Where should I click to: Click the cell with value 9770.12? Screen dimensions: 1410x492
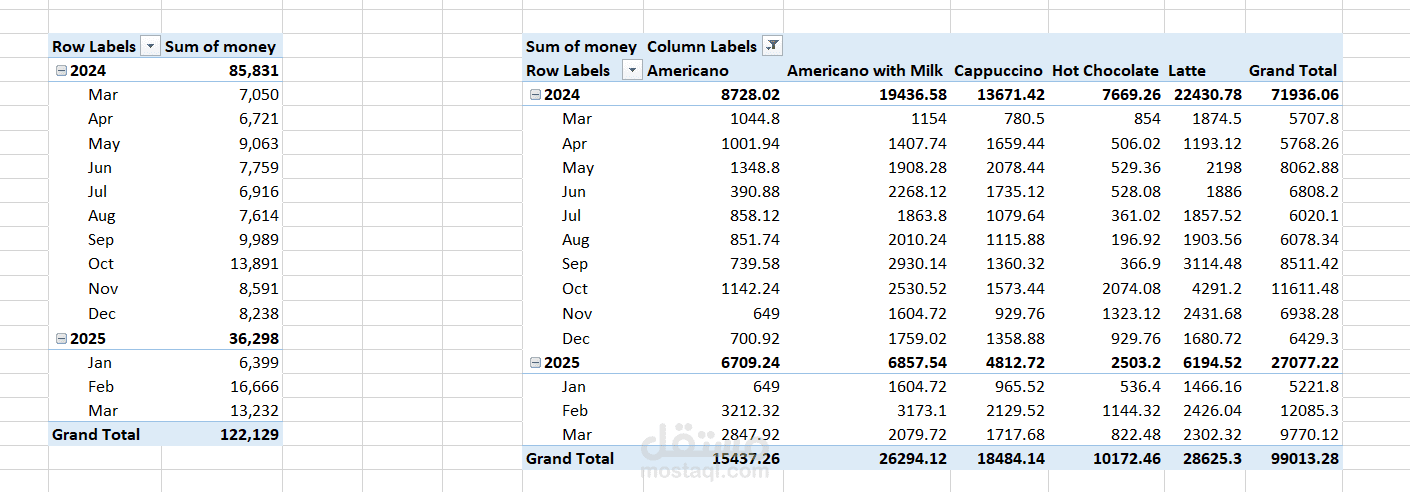pos(1309,434)
